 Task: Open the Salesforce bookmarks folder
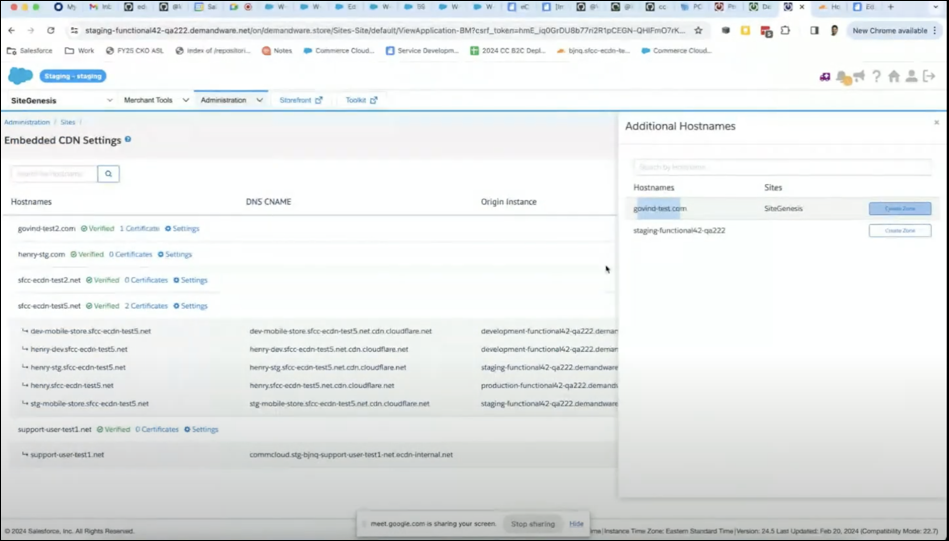(x=30, y=51)
